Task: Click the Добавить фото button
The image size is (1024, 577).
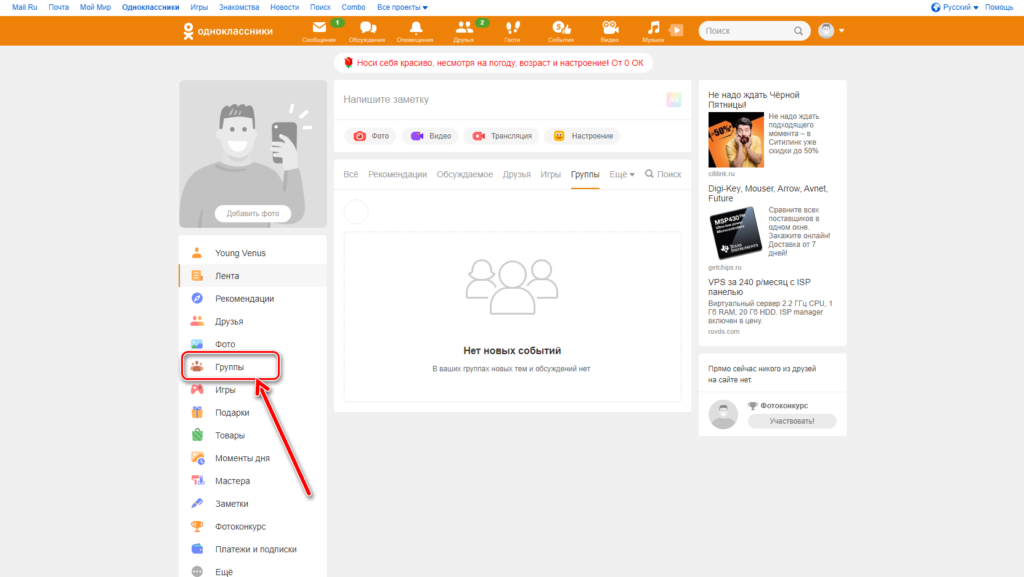Action: pos(252,214)
